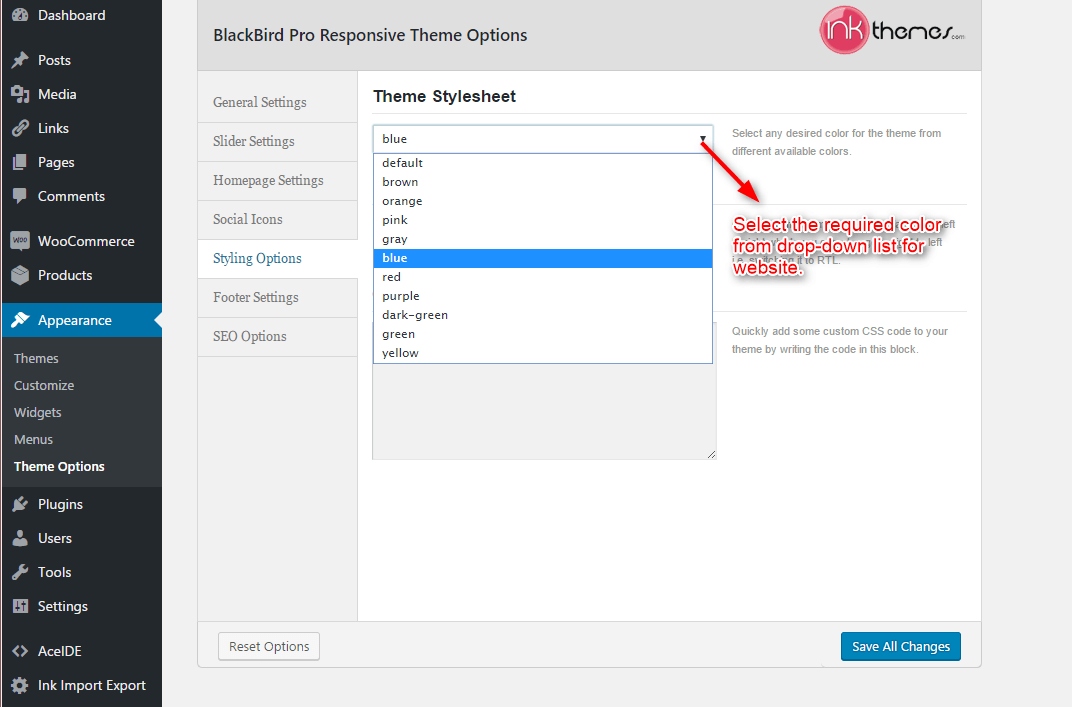The height and width of the screenshot is (707, 1072).
Task: Open Customize submenu link
Action: click(x=44, y=385)
